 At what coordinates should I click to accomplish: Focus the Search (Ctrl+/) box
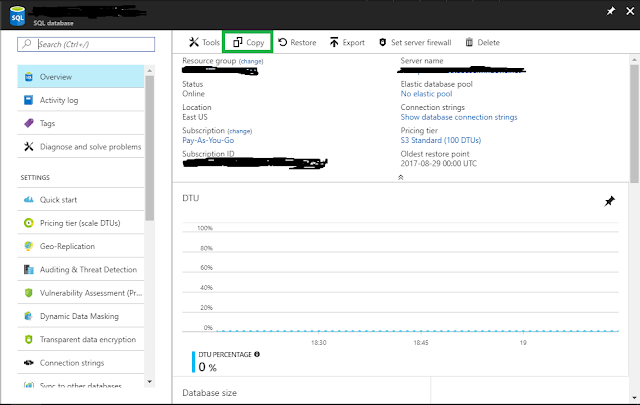tap(86, 44)
